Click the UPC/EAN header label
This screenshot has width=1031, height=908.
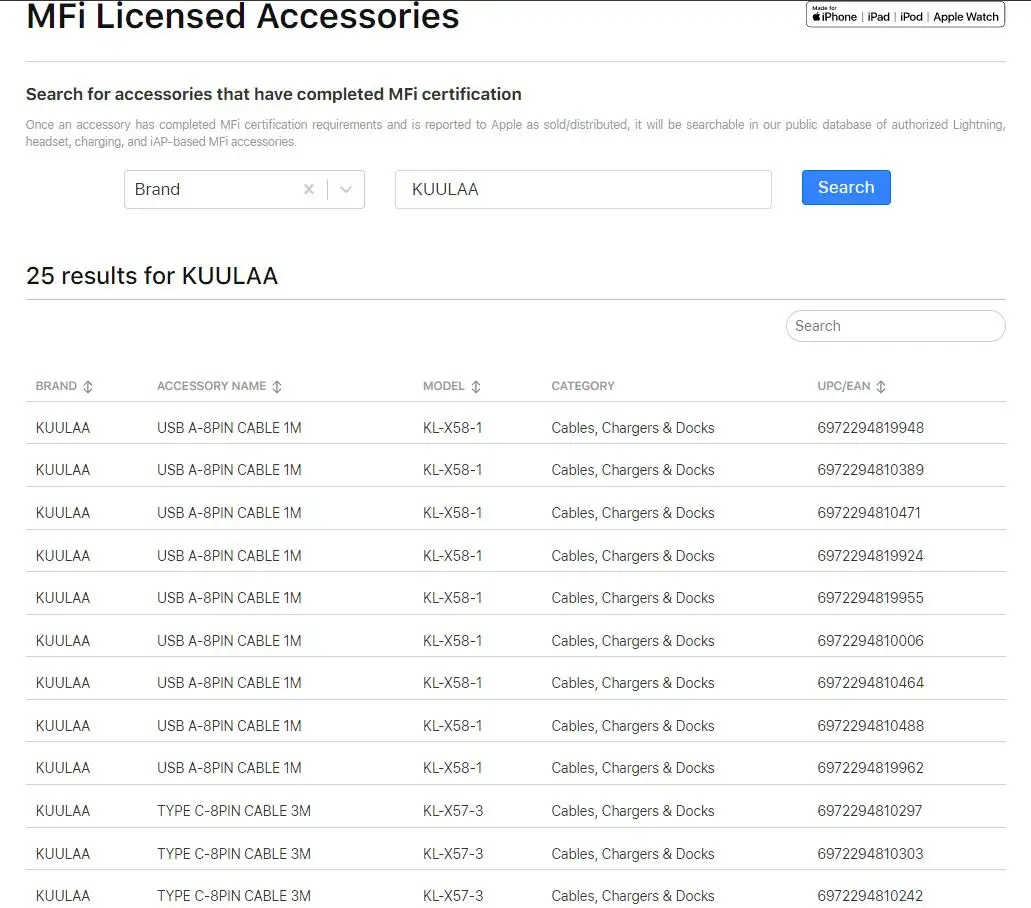point(843,386)
